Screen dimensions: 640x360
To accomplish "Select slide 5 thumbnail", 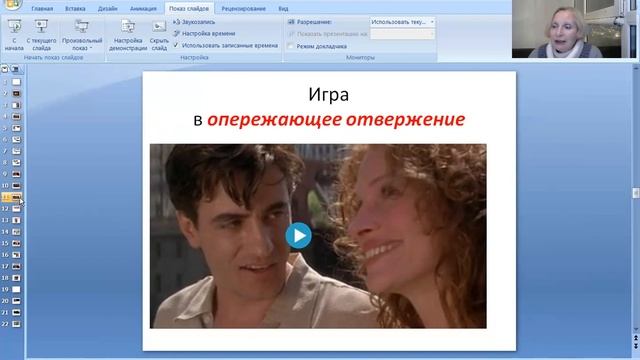I will [x=16, y=128].
